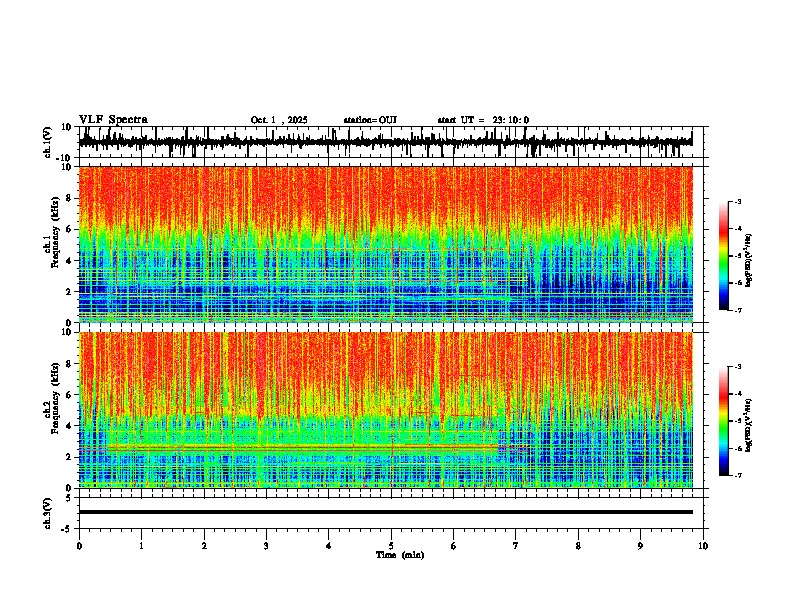Click the ch.1 voltage waveform trace

pyautogui.click(x=385, y=142)
